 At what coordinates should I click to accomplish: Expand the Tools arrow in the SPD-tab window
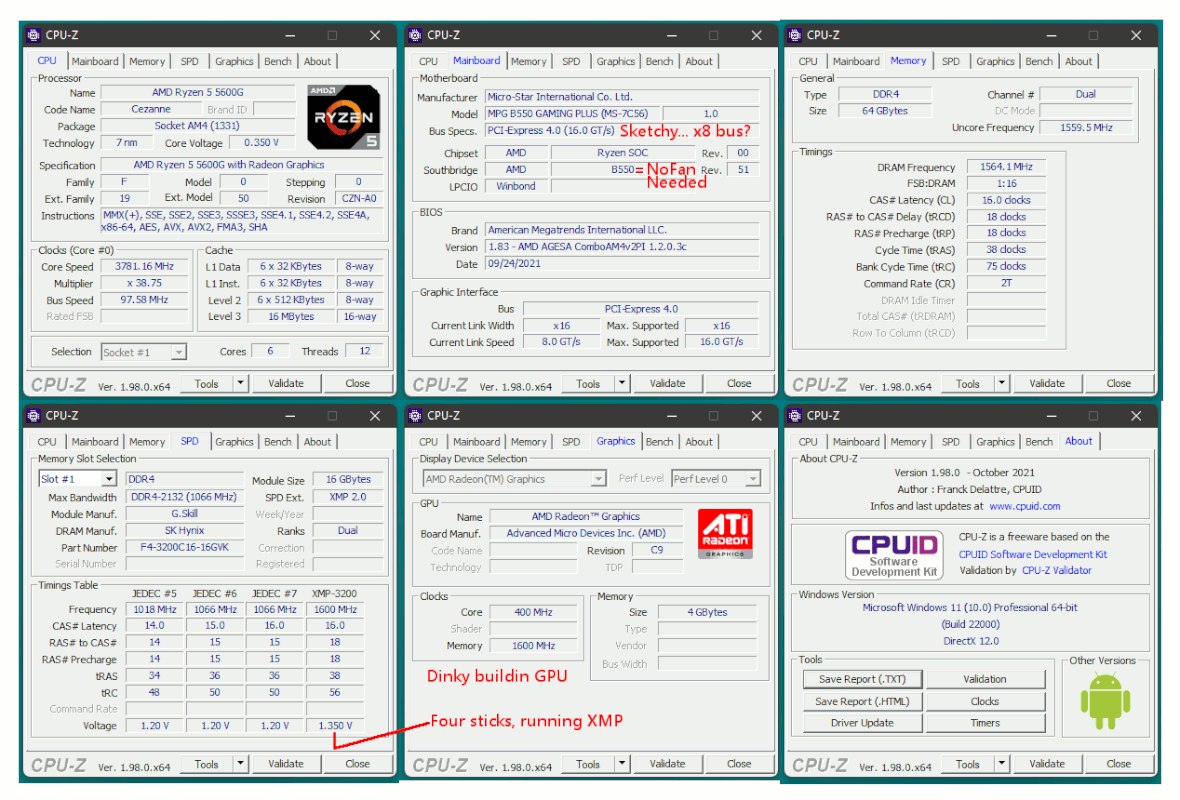click(240, 764)
